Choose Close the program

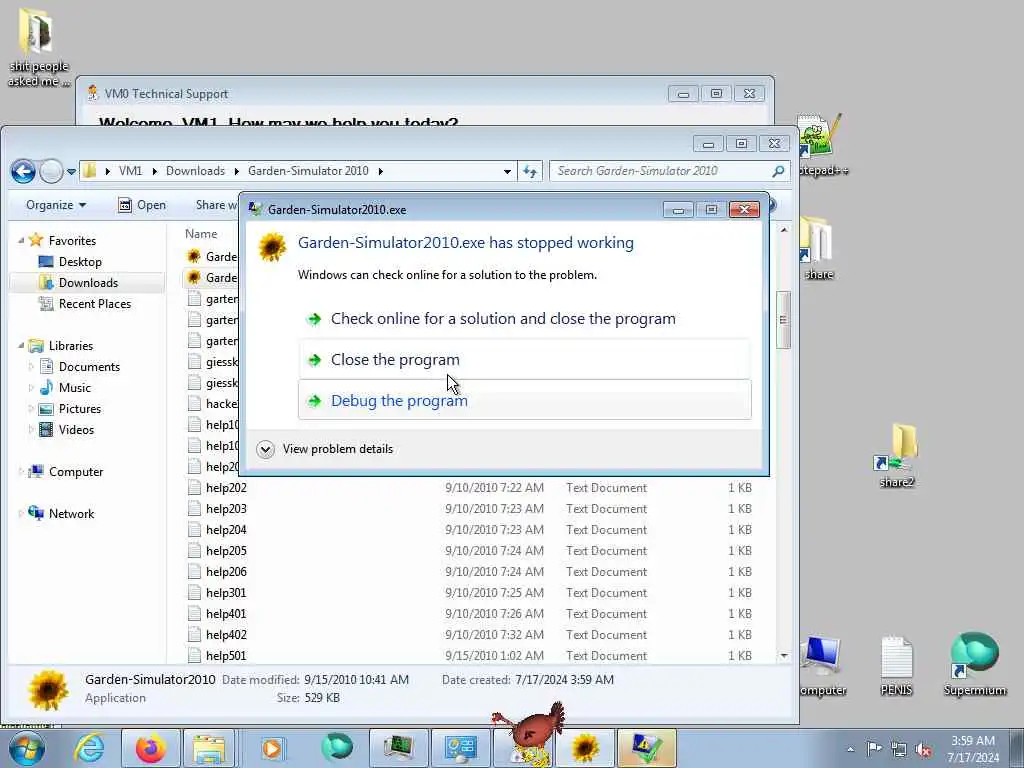point(524,360)
